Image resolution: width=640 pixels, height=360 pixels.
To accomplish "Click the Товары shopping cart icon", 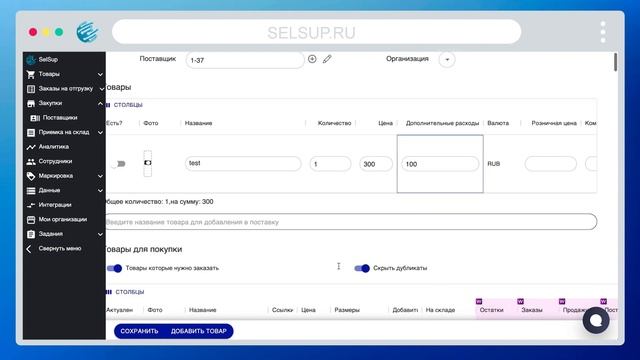I will pos(31,74).
